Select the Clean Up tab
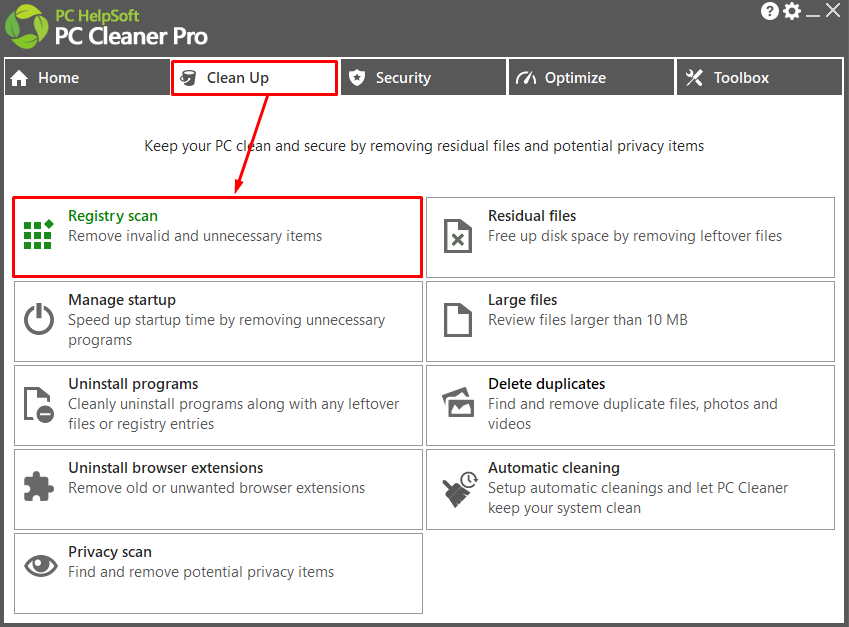The image size is (849, 627). coord(254,78)
